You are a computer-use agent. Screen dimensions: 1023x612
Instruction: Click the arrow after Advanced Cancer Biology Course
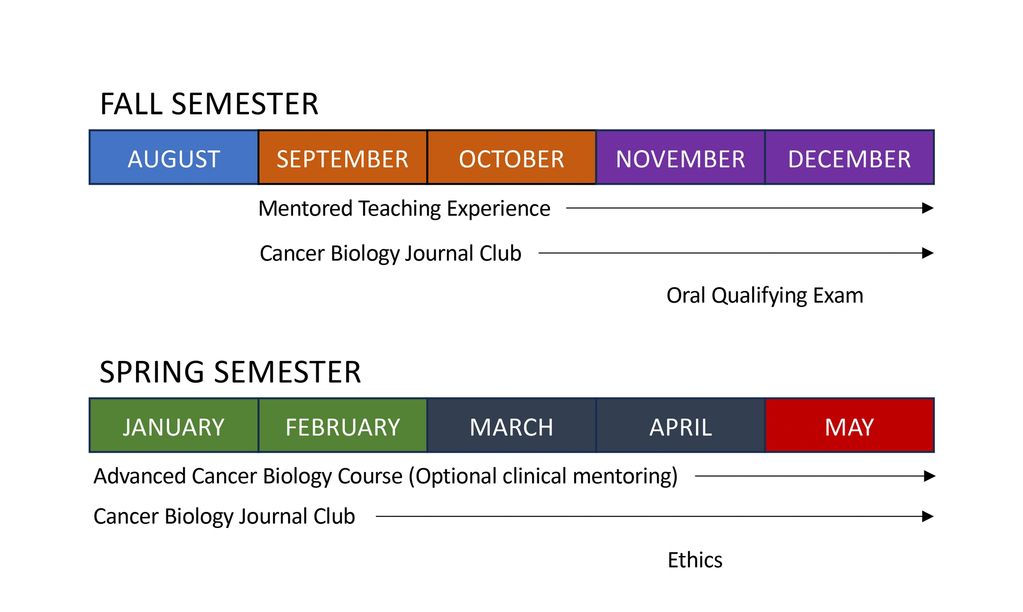(x=814, y=476)
